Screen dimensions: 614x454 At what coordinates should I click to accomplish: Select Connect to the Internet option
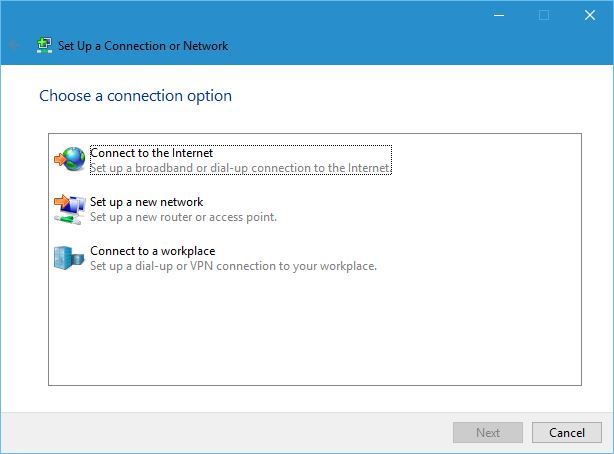click(241, 160)
